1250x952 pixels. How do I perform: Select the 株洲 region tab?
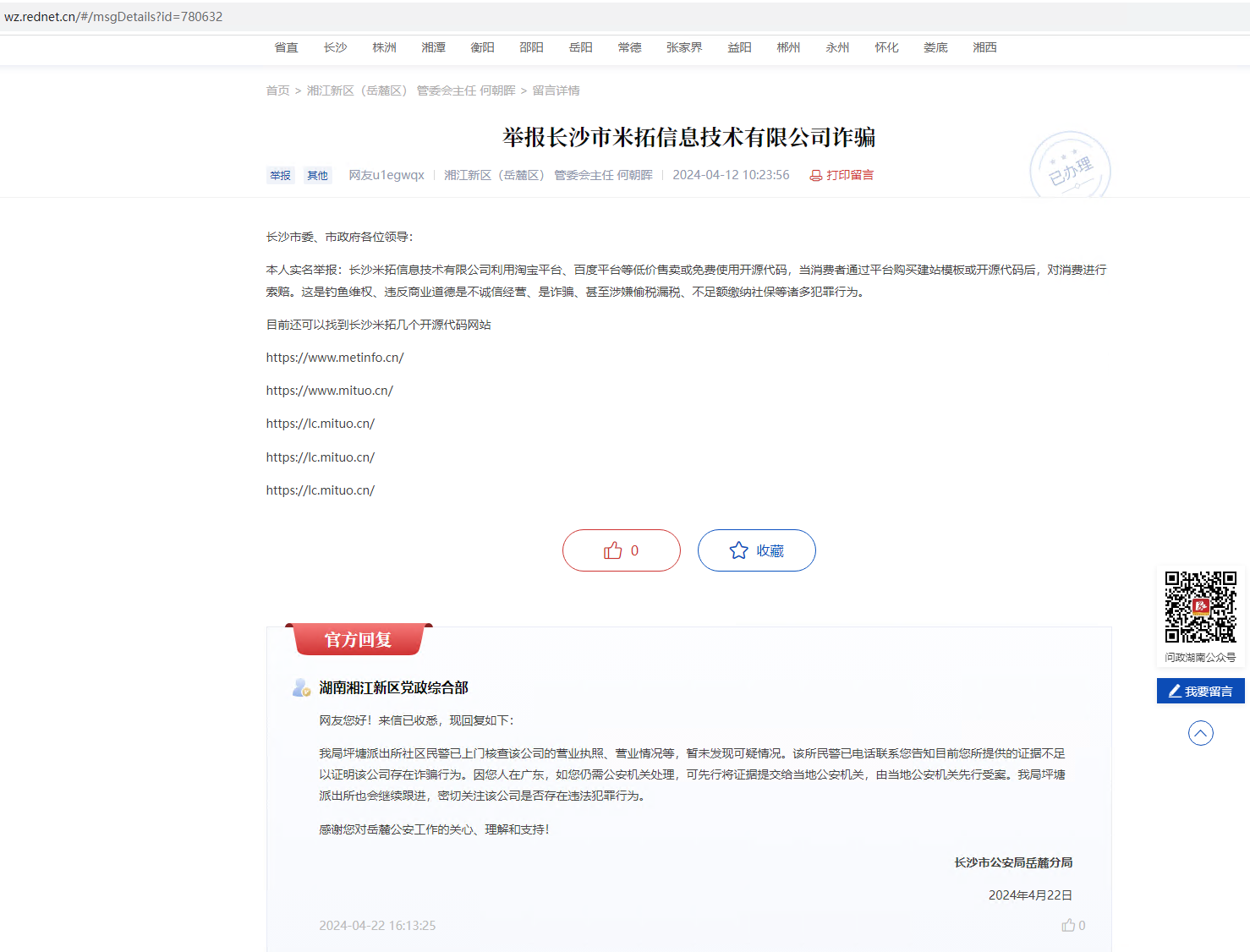pyautogui.click(x=385, y=47)
